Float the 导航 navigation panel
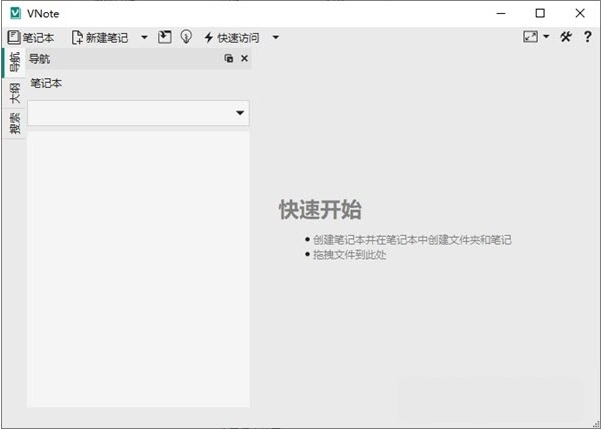Screen dimensions: 602x429 [x=229, y=59]
